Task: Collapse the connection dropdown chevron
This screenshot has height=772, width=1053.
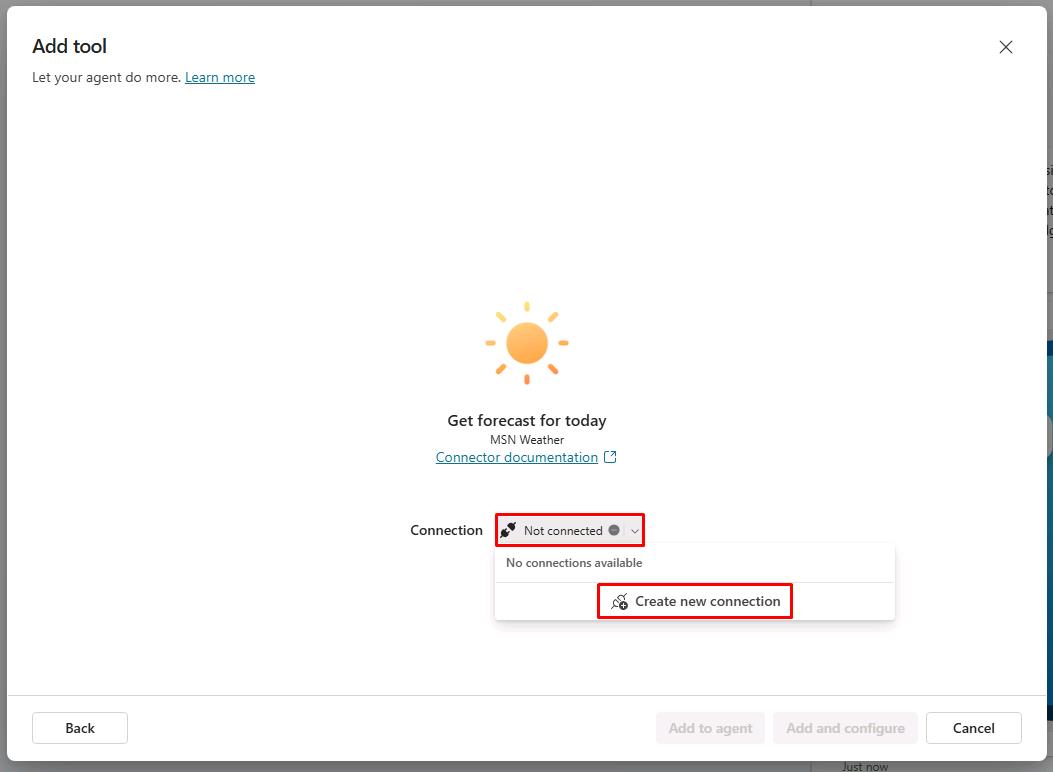Action: pyautogui.click(x=634, y=530)
